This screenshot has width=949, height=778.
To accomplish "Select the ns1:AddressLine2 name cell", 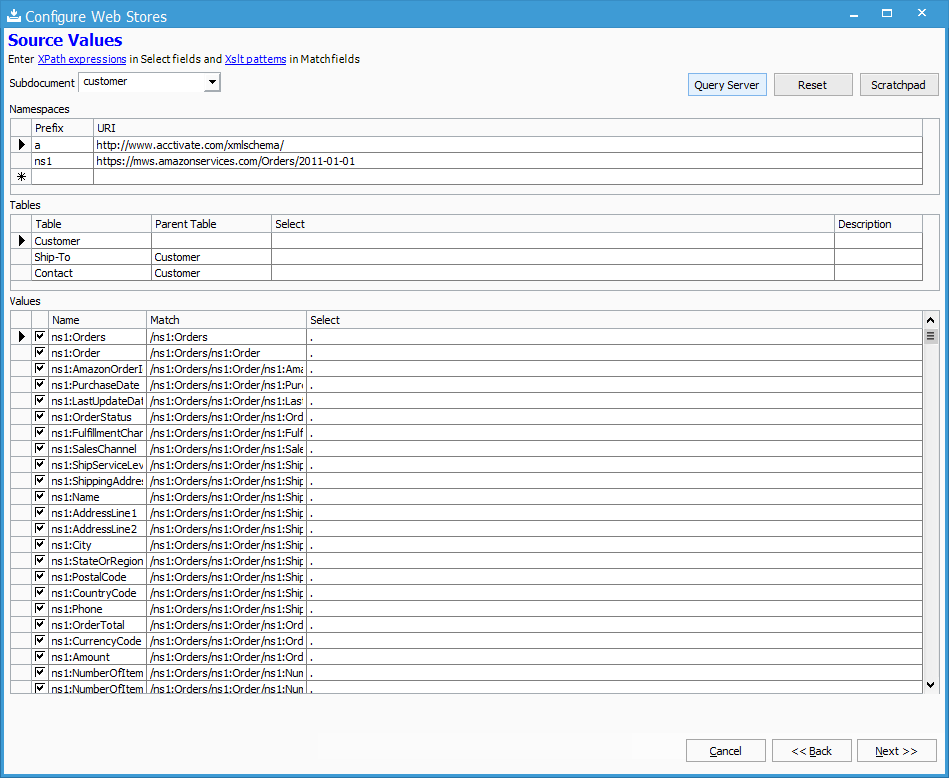I will click(x=97, y=529).
